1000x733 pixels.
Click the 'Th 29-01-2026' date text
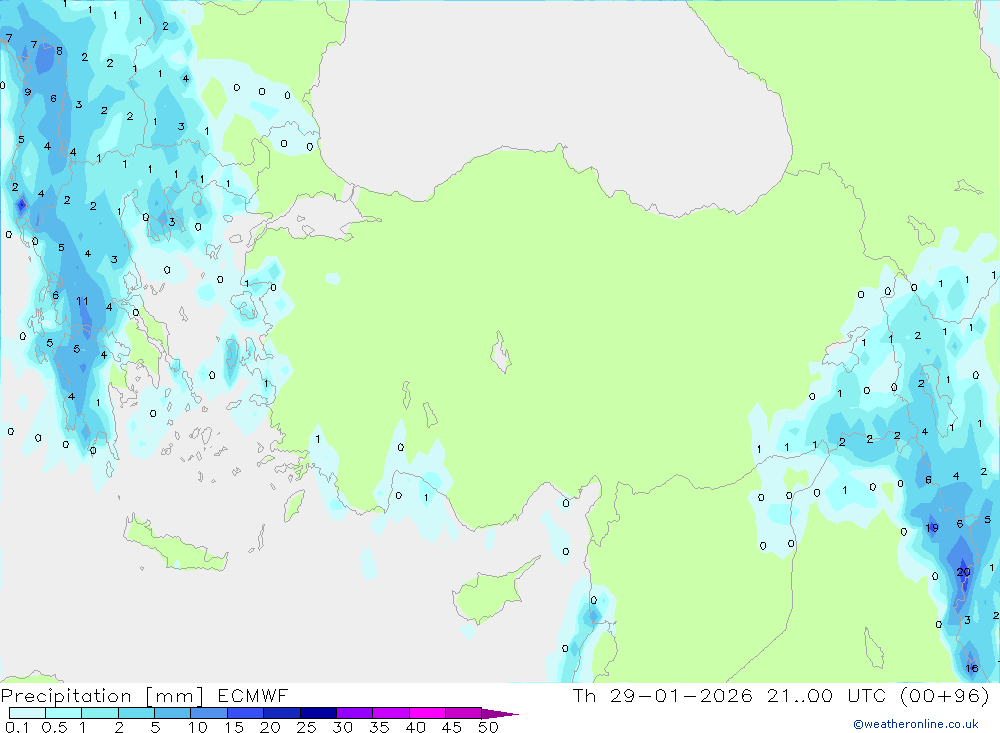tap(663, 695)
